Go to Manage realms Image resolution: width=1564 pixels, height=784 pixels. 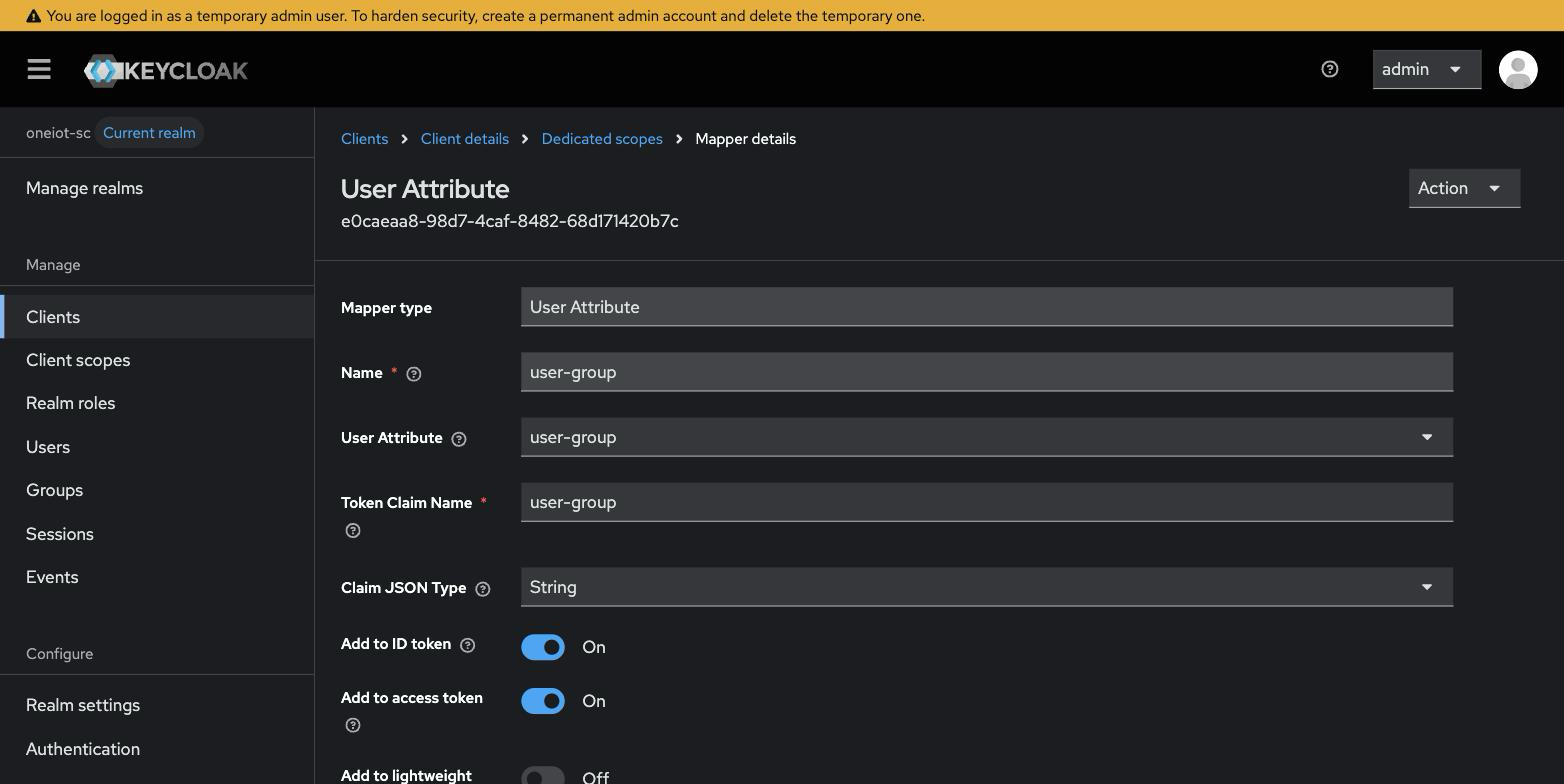tap(84, 188)
